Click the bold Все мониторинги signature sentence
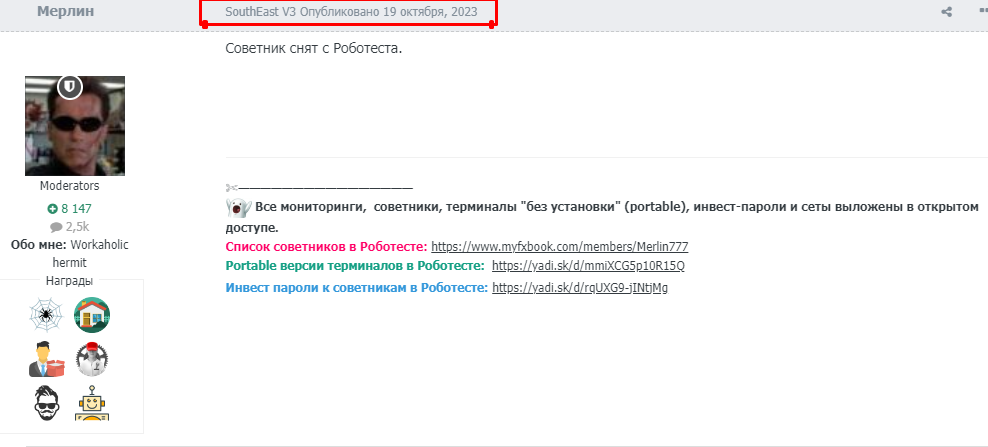Image resolution: width=988 pixels, height=447 pixels. coord(602,217)
